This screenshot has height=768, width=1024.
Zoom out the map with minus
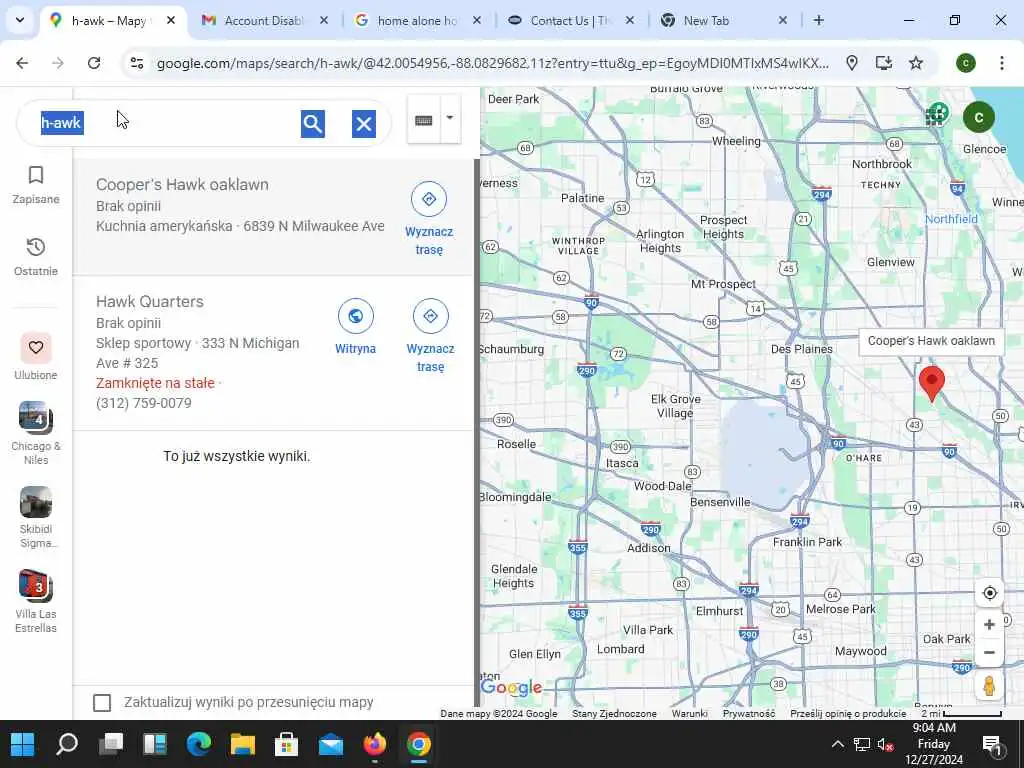coord(989,652)
